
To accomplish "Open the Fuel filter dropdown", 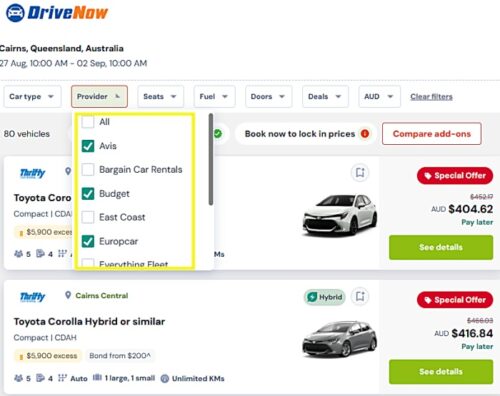I will click(x=215, y=97).
